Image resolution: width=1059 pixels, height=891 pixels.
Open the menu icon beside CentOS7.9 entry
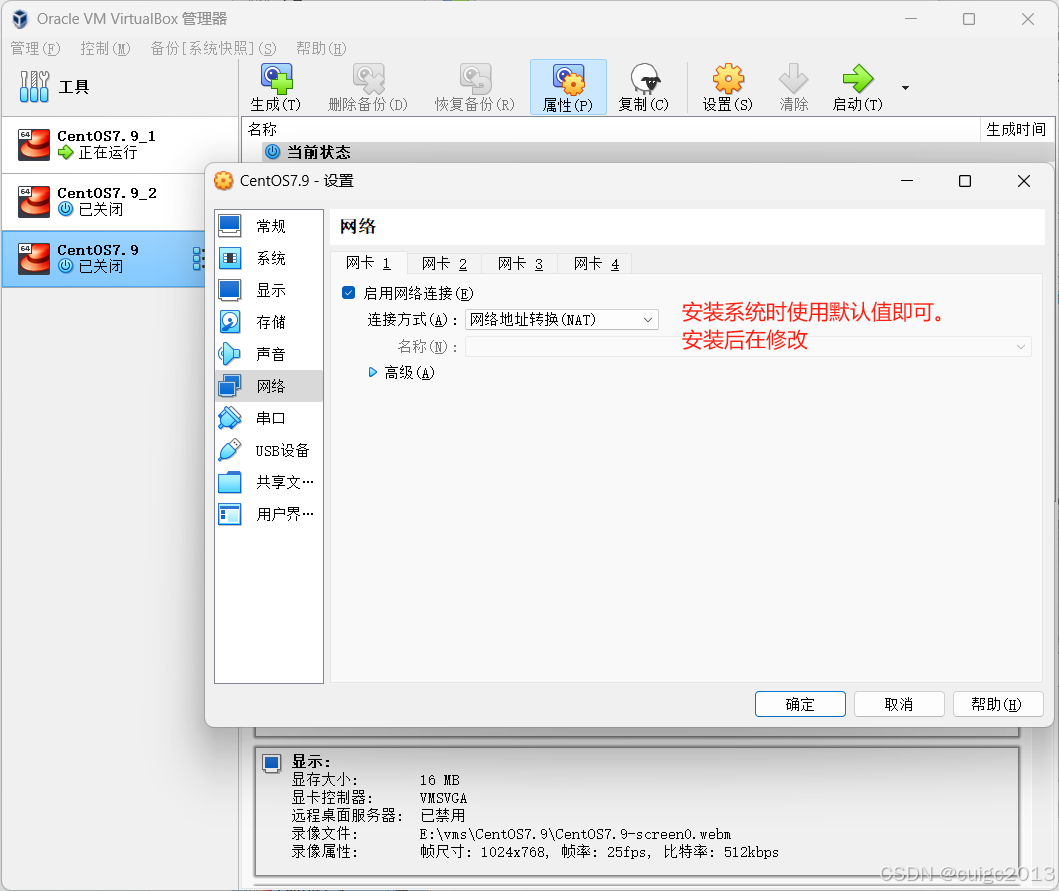click(198, 259)
